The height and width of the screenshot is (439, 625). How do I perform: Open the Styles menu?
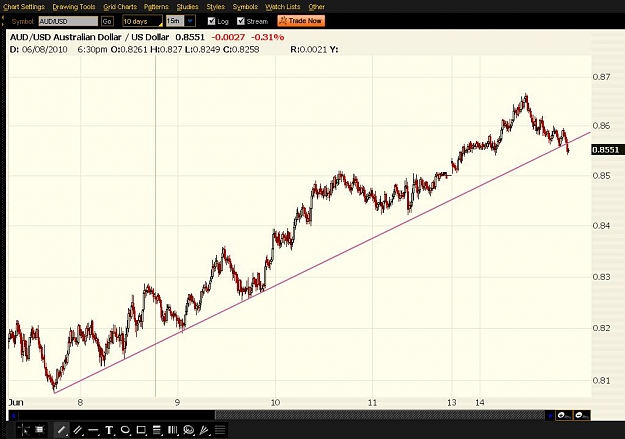point(215,7)
